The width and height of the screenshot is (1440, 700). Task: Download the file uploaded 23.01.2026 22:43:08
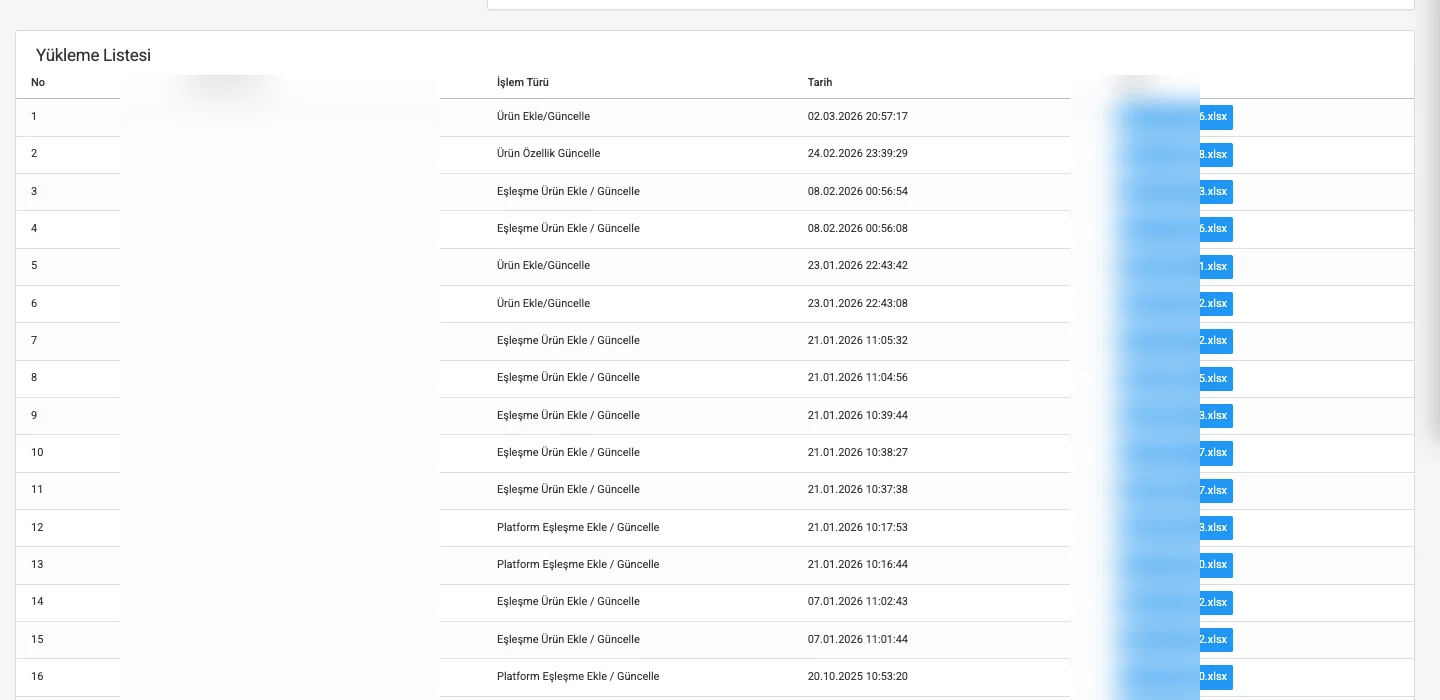(1214, 304)
